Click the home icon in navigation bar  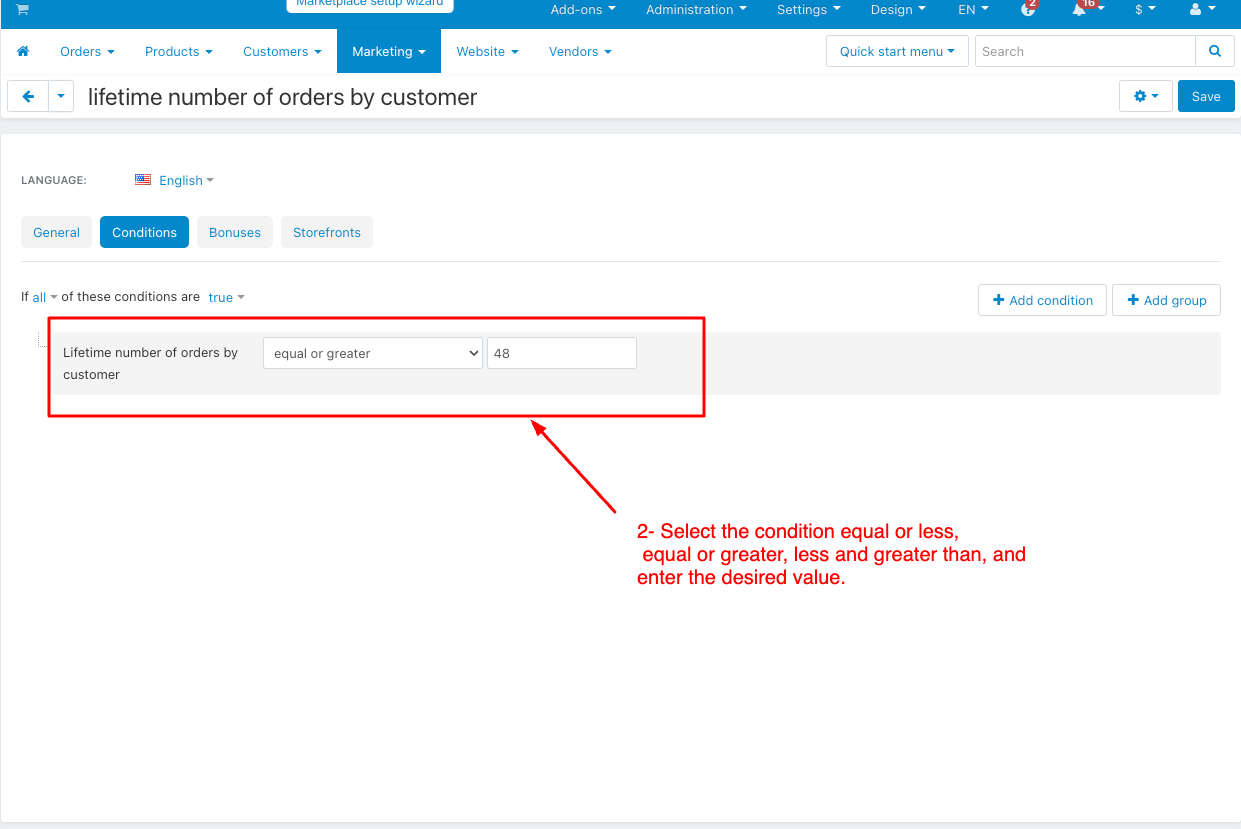(23, 51)
